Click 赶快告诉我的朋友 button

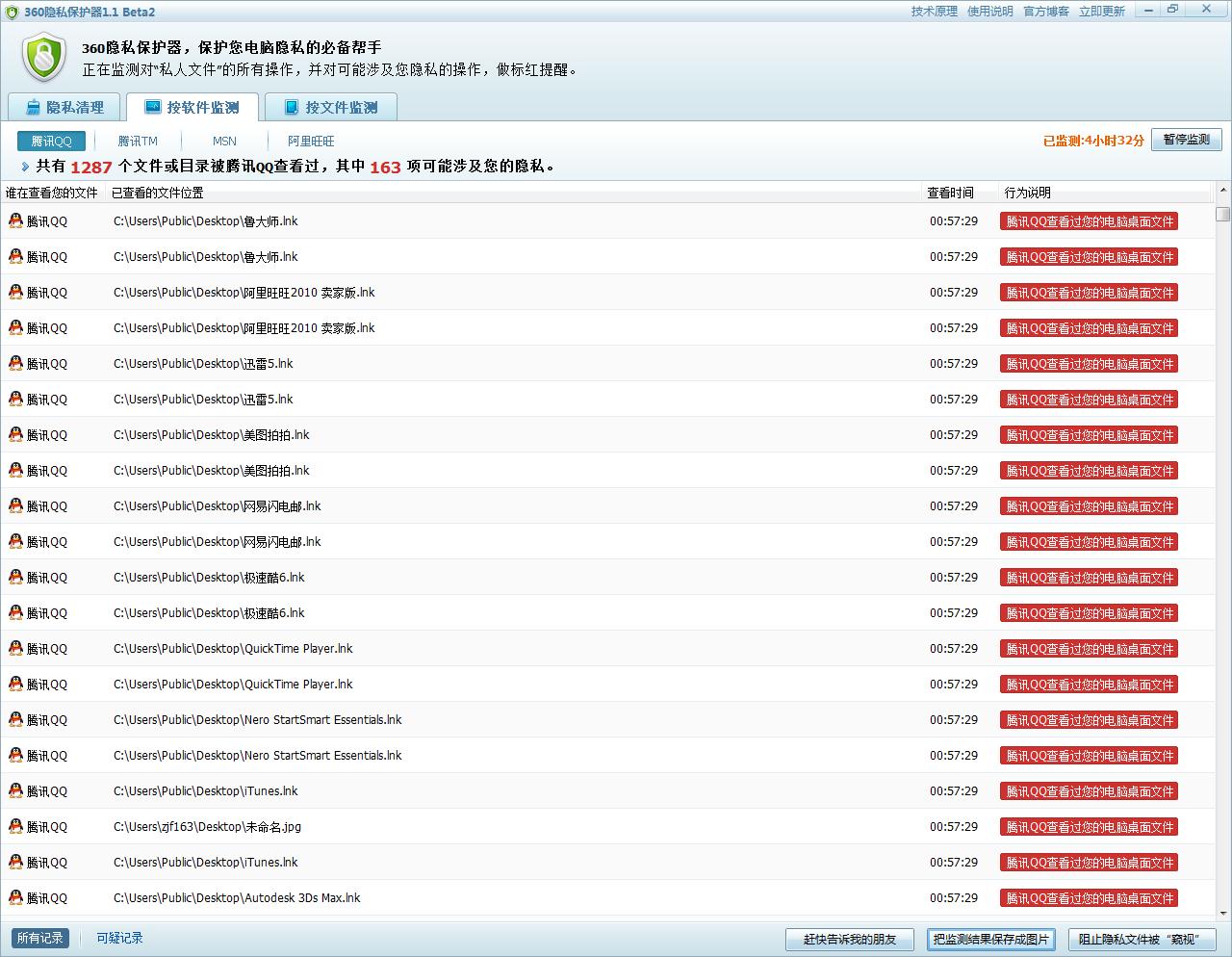[850, 939]
